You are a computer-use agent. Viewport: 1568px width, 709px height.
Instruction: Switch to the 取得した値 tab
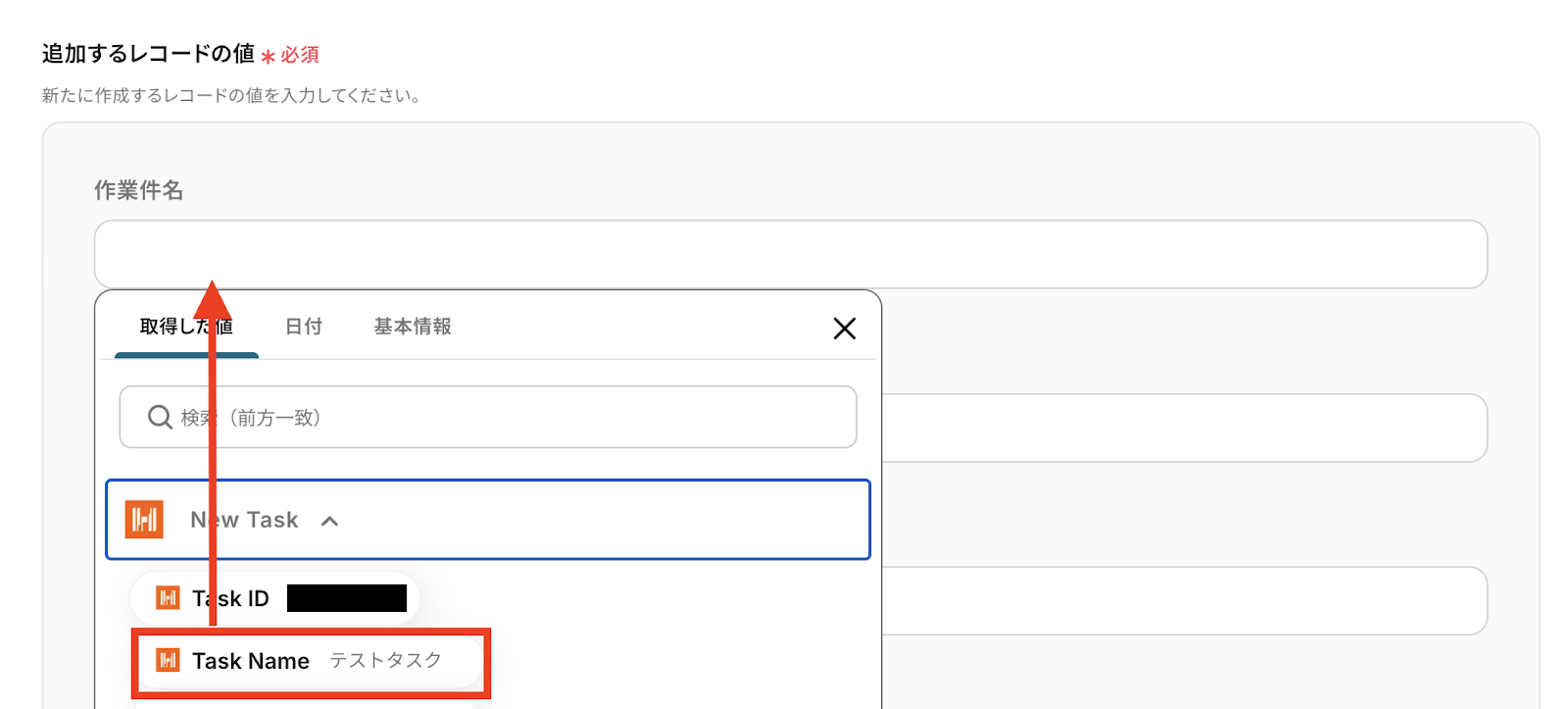click(x=185, y=328)
